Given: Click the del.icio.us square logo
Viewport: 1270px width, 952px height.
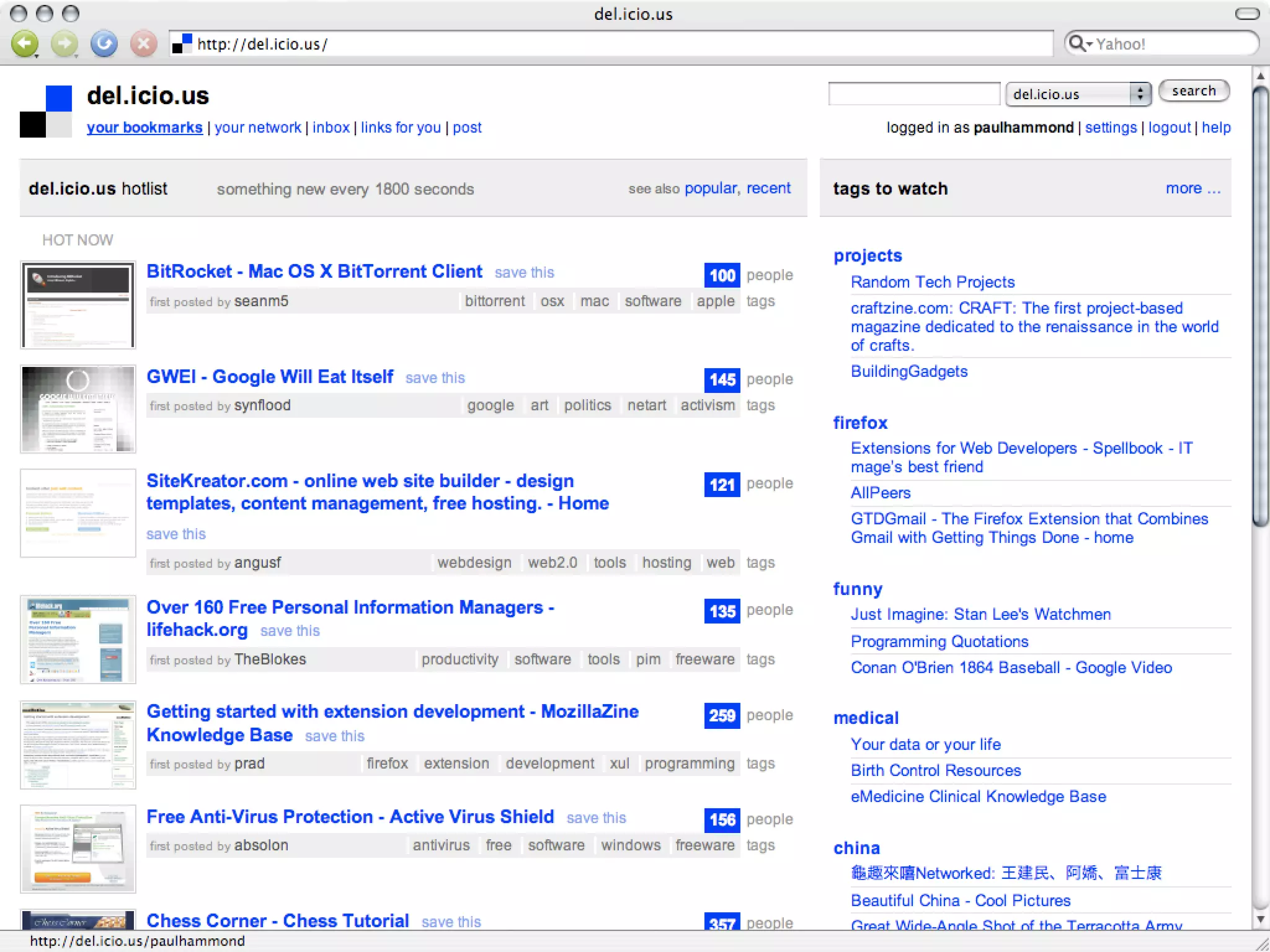Looking at the screenshot, I should [46, 112].
